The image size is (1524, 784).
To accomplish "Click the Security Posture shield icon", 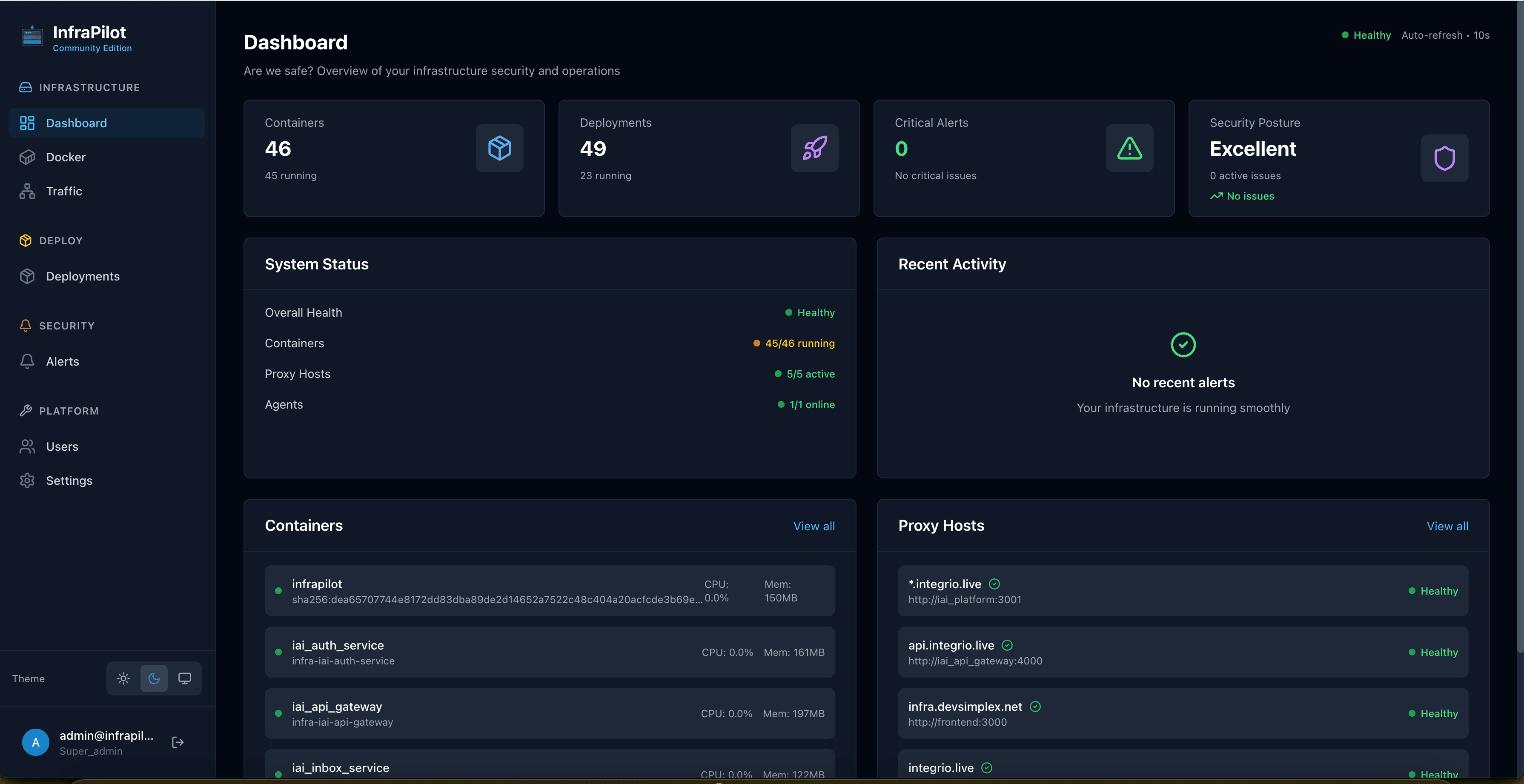I will point(1444,158).
